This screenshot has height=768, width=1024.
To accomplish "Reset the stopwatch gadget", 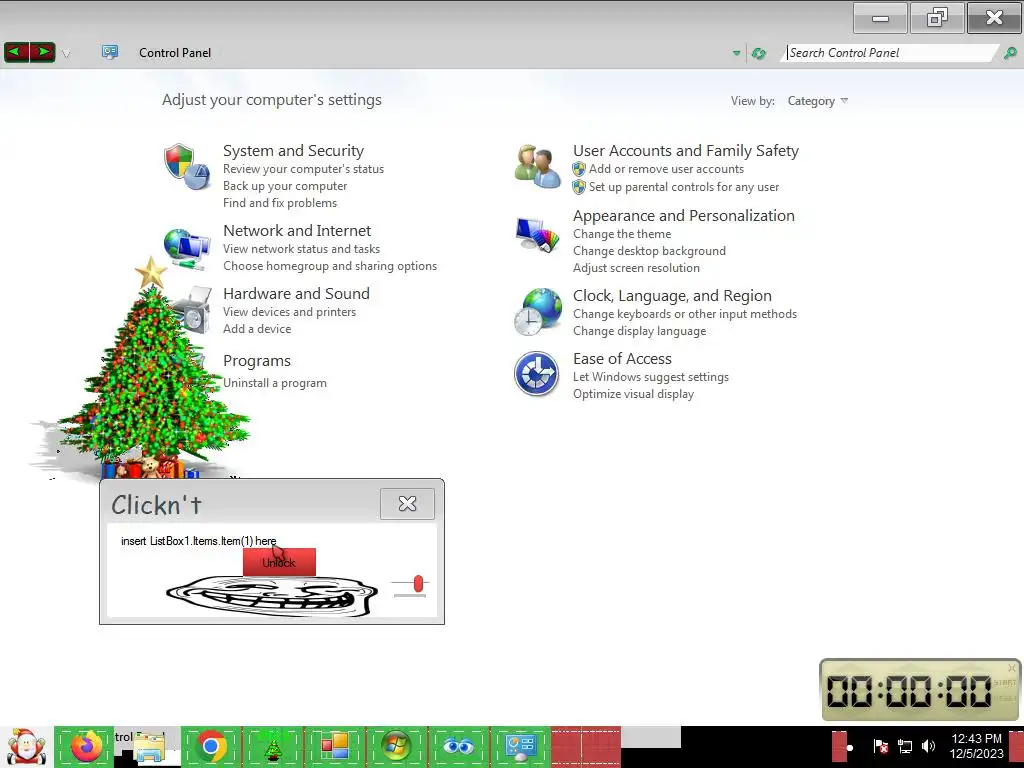I will coord(1004,698).
